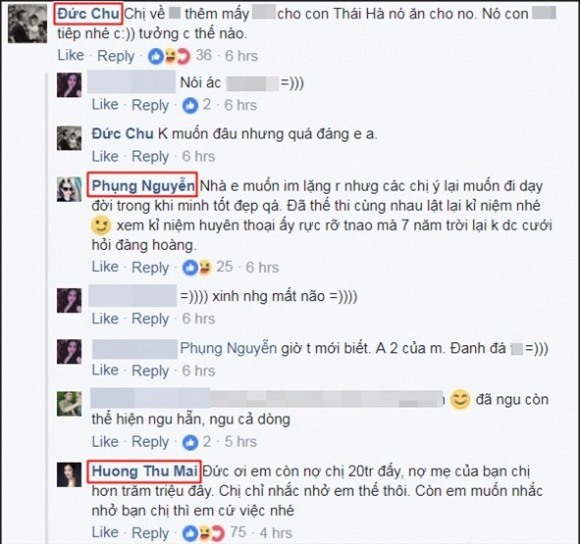The width and height of the screenshot is (580, 544).
Task: View reaction icons on Phụng Nguyễn's comment
Action: (197, 267)
